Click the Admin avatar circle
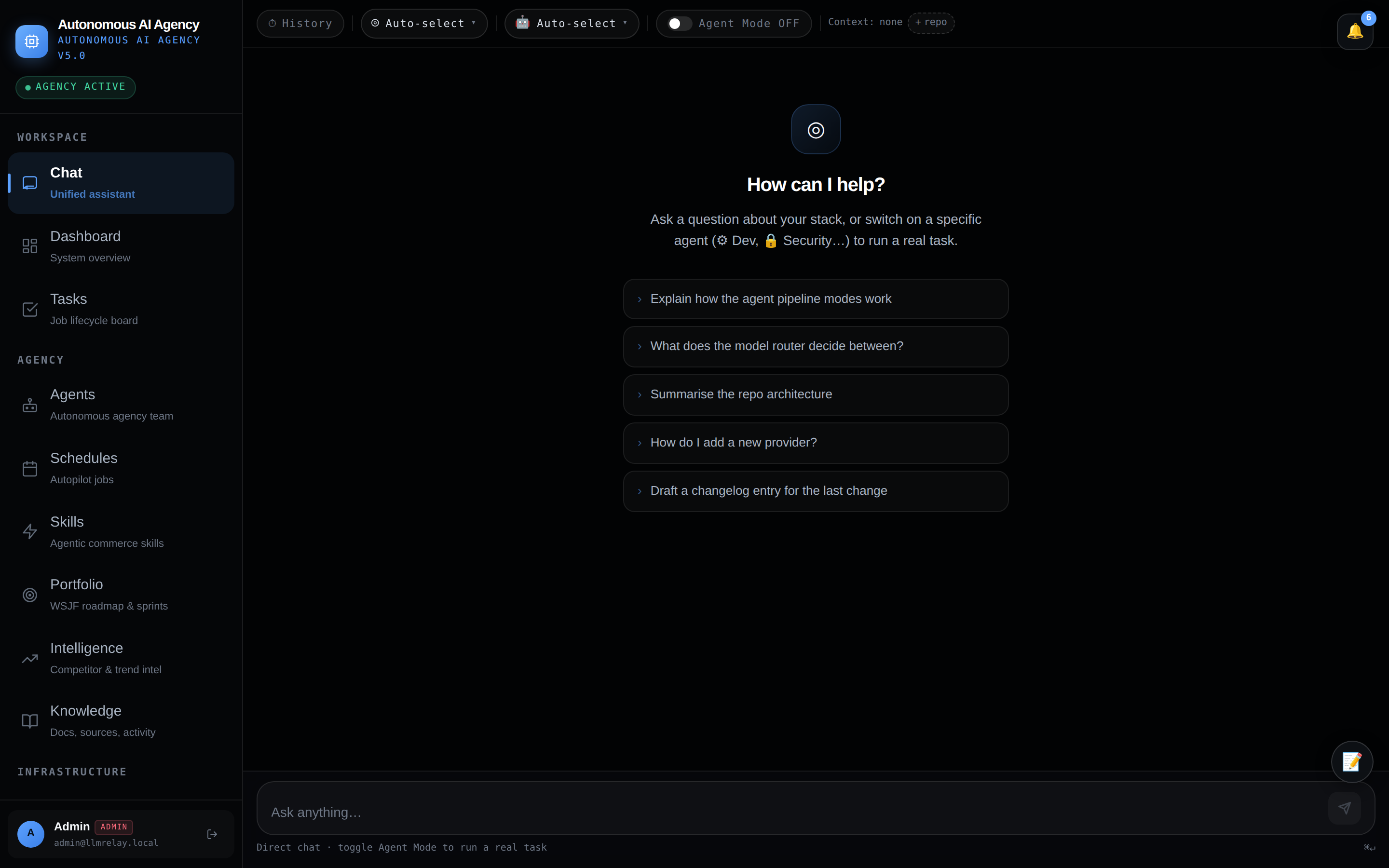 31,834
